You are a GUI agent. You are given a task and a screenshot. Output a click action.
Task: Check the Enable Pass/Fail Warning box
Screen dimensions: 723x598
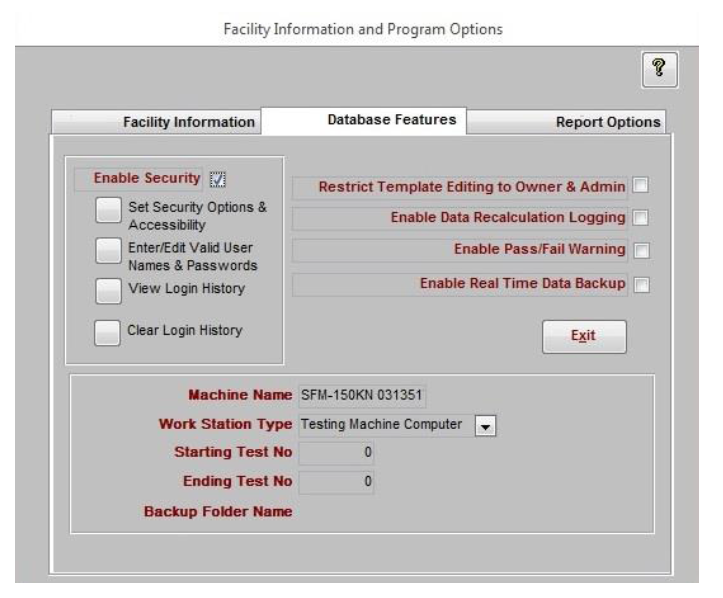click(x=641, y=251)
